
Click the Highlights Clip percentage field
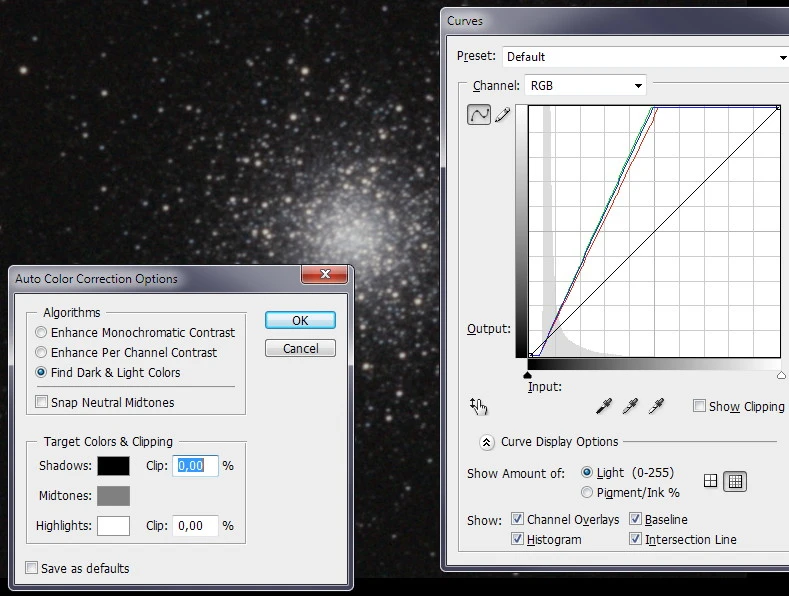pyautogui.click(x=195, y=526)
